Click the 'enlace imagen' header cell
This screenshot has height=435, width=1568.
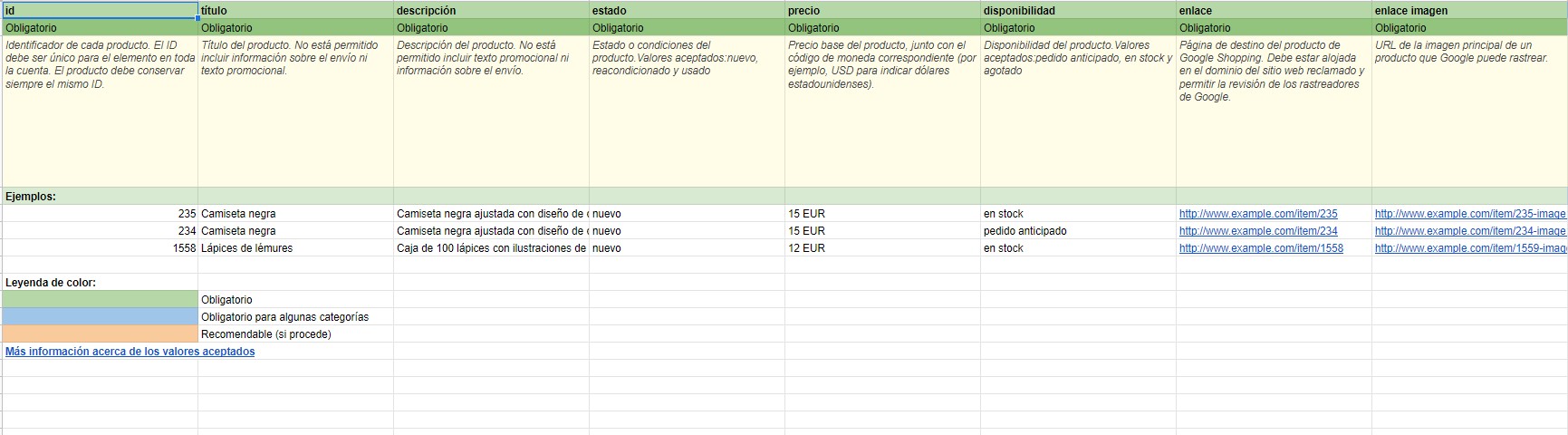tap(1469, 11)
